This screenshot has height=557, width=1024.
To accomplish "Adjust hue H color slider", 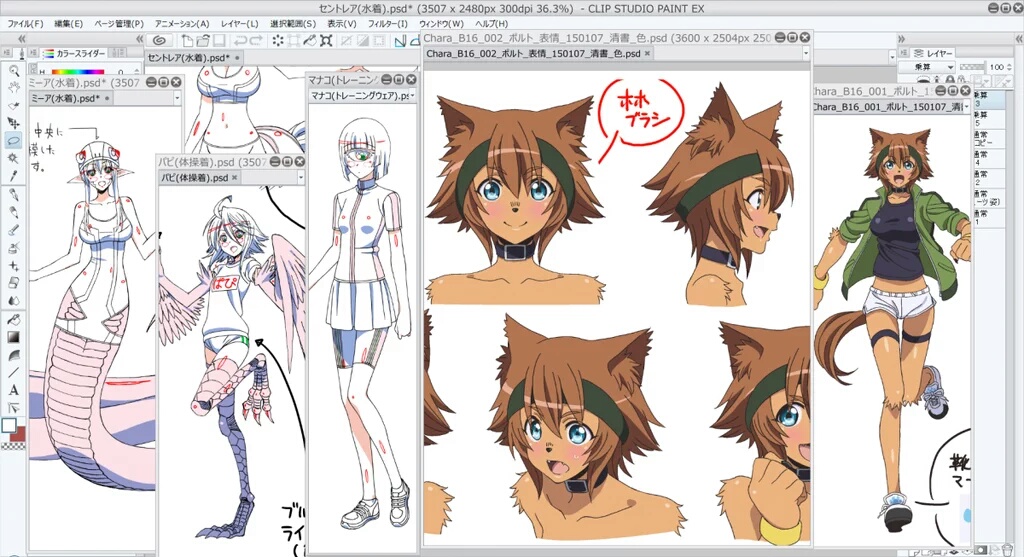I will pos(78,71).
